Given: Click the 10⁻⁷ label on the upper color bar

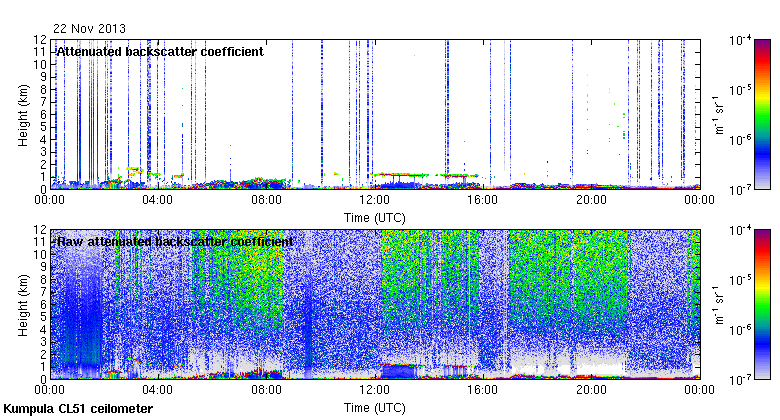Looking at the screenshot, I should (740, 190).
